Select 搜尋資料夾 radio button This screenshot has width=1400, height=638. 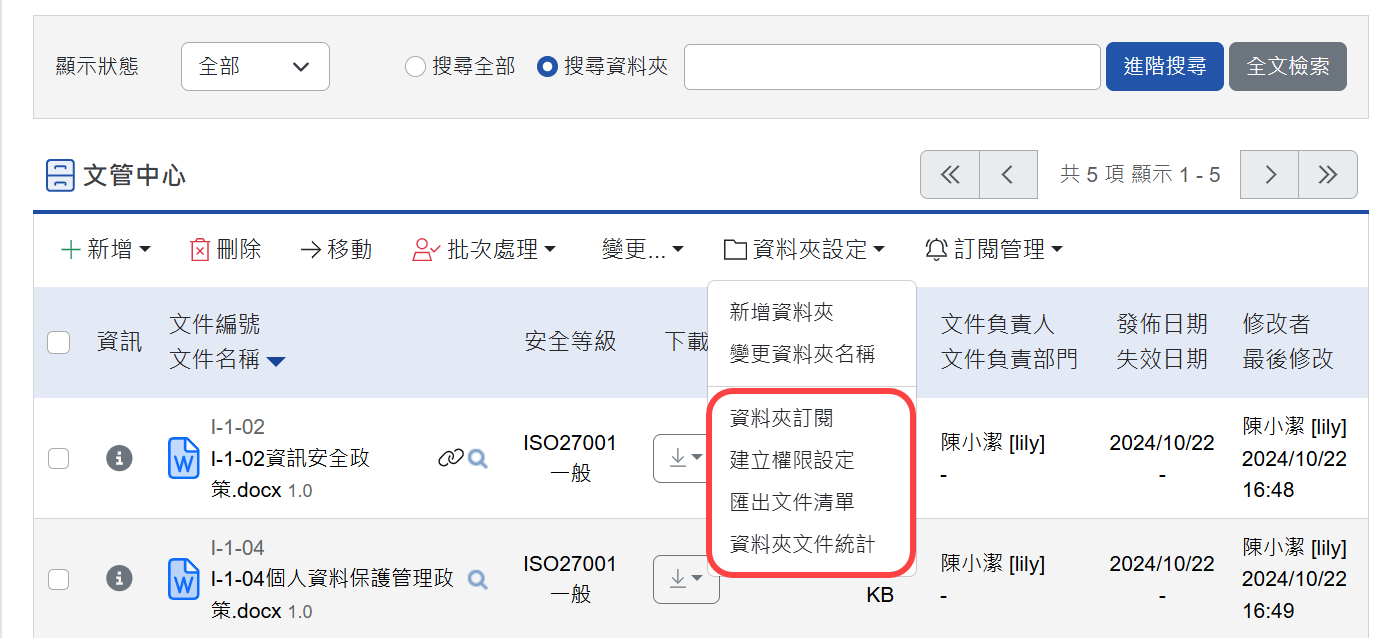(x=547, y=67)
